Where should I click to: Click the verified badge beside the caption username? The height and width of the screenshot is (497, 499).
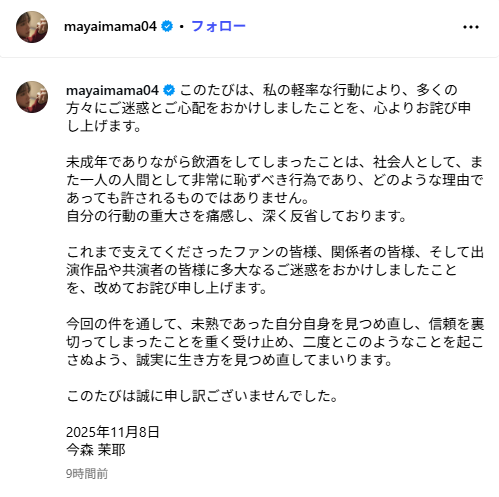click(x=169, y=90)
